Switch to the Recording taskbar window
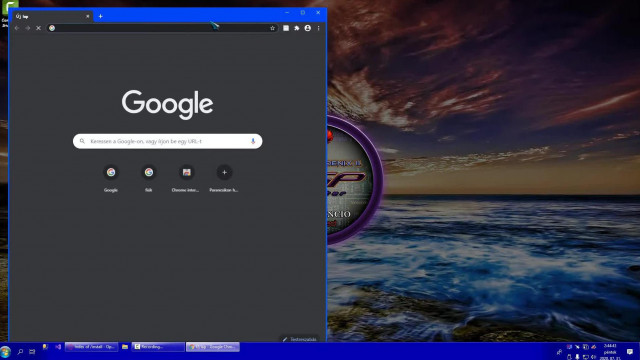This screenshot has height=360, width=640. point(158,347)
